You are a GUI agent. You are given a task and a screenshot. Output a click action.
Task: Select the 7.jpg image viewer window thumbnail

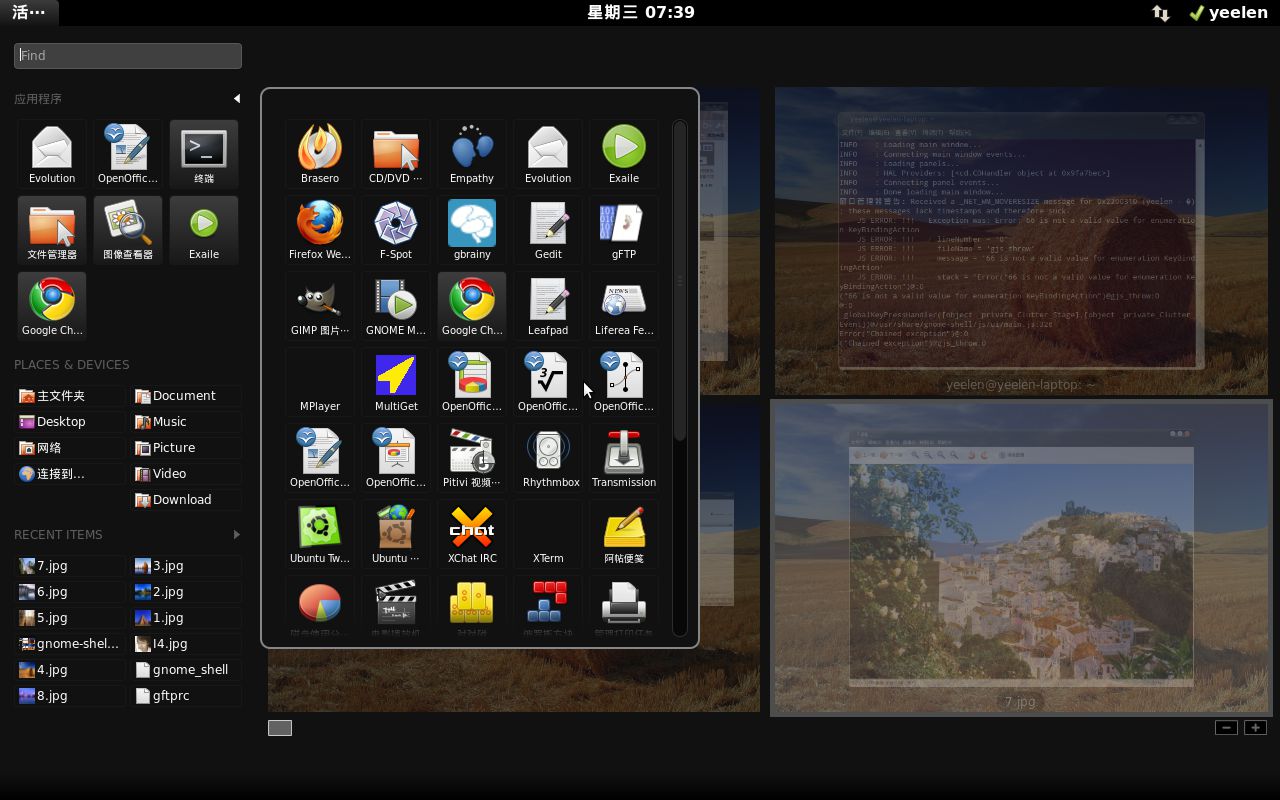1021,558
